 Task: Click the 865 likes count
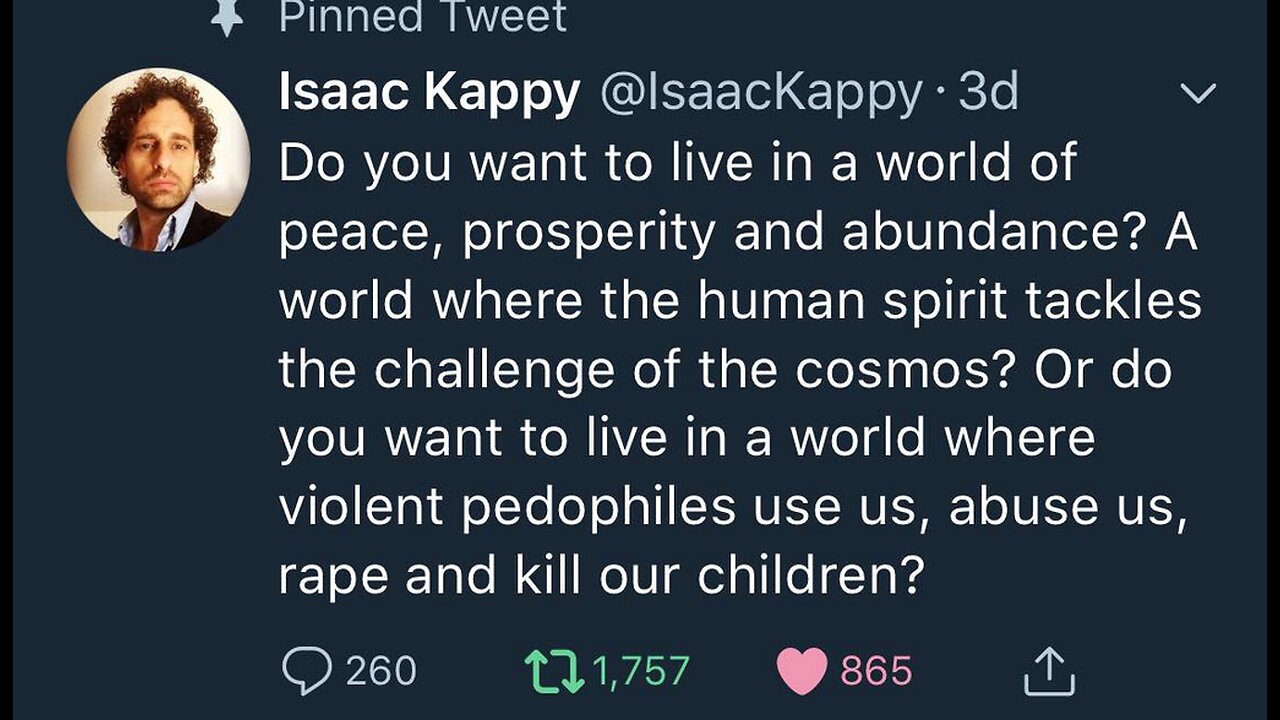(876, 671)
